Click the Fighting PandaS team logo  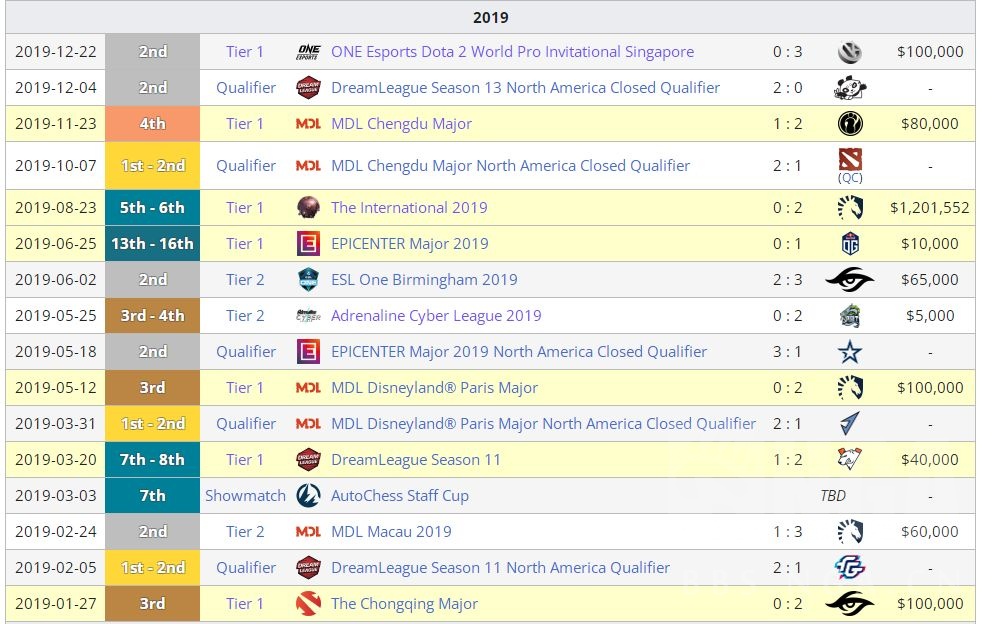[849, 87]
